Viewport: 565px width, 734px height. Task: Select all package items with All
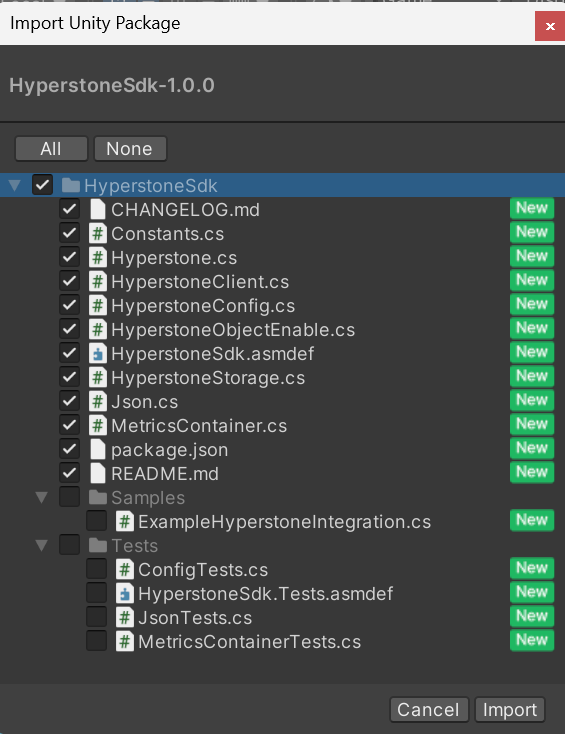tap(51, 149)
